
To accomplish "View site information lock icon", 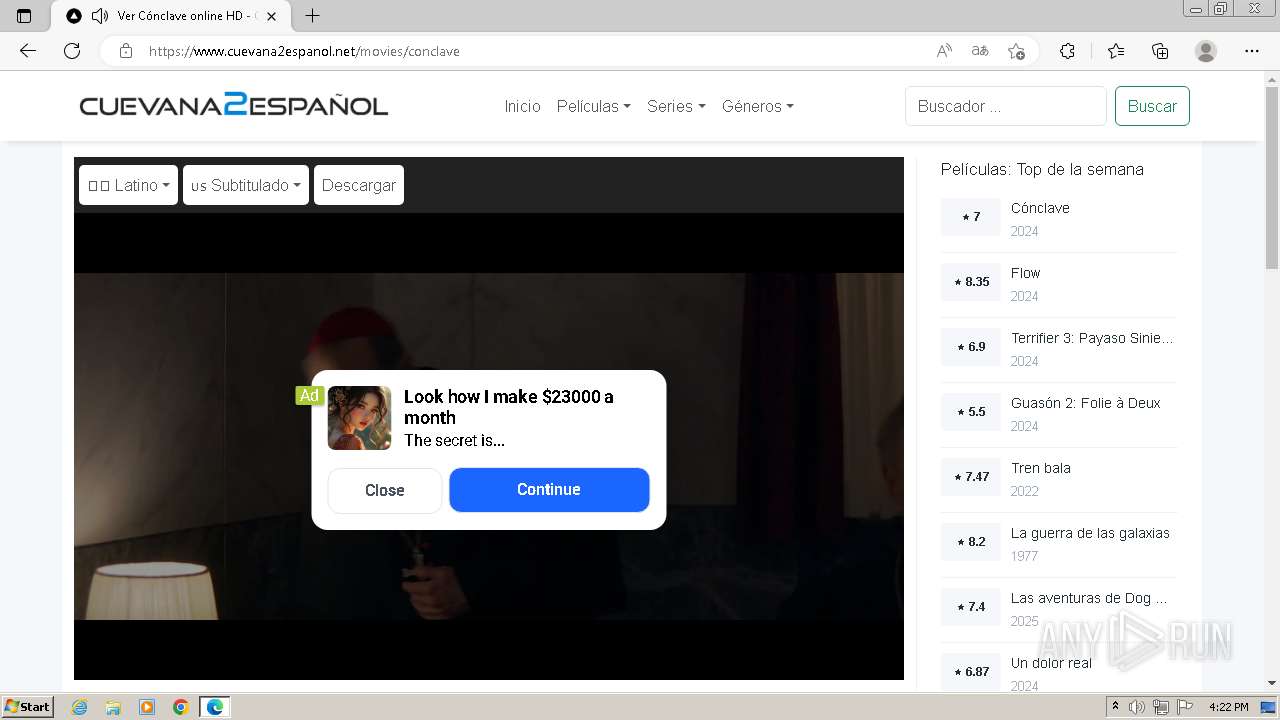I will [126, 51].
